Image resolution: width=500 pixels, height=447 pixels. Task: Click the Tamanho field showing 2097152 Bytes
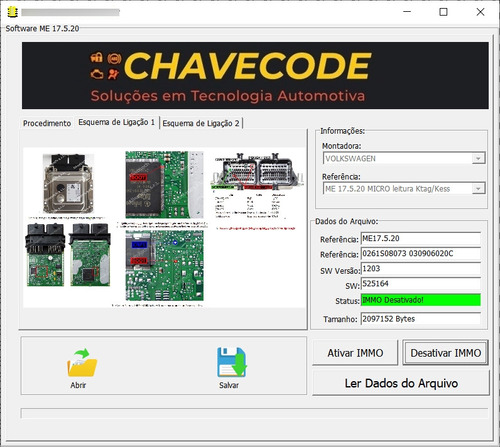coord(421,319)
